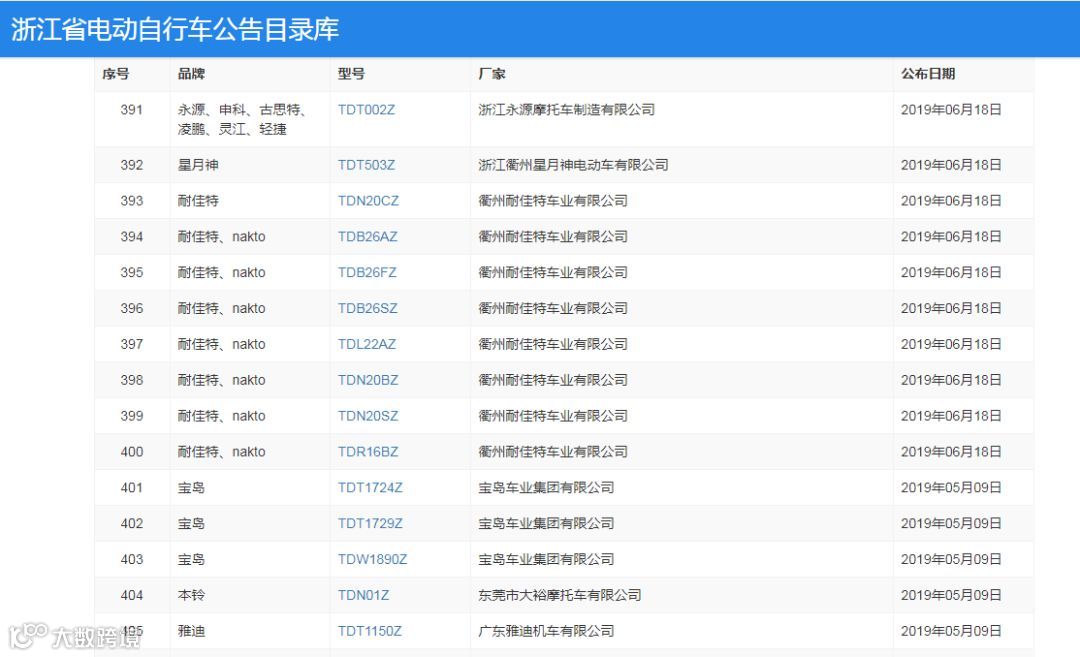Click serial number 400
Screen dimensions: 1080x657
tap(132, 451)
